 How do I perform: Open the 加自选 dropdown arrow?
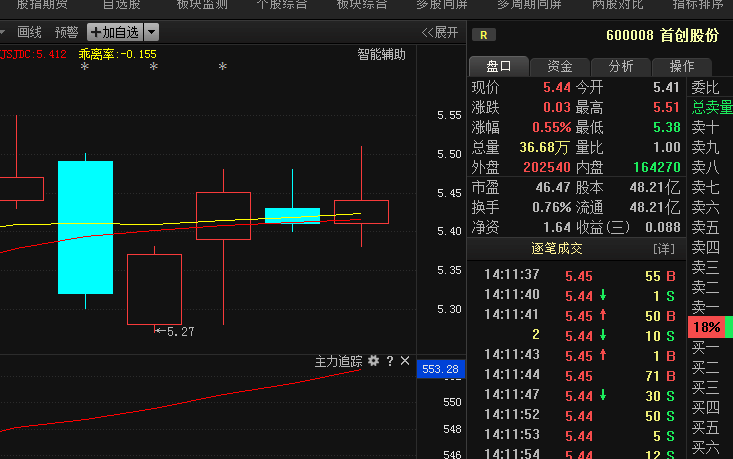pyautogui.click(x=151, y=32)
